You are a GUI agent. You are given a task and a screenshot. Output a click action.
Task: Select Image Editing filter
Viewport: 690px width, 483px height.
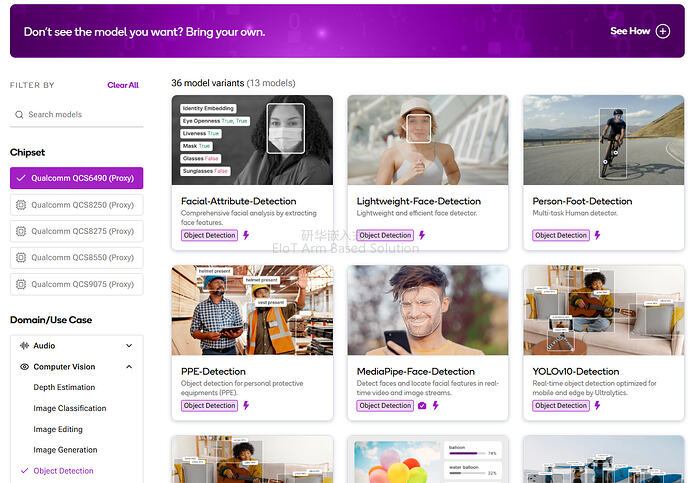pyautogui.click(x=58, y=429)
